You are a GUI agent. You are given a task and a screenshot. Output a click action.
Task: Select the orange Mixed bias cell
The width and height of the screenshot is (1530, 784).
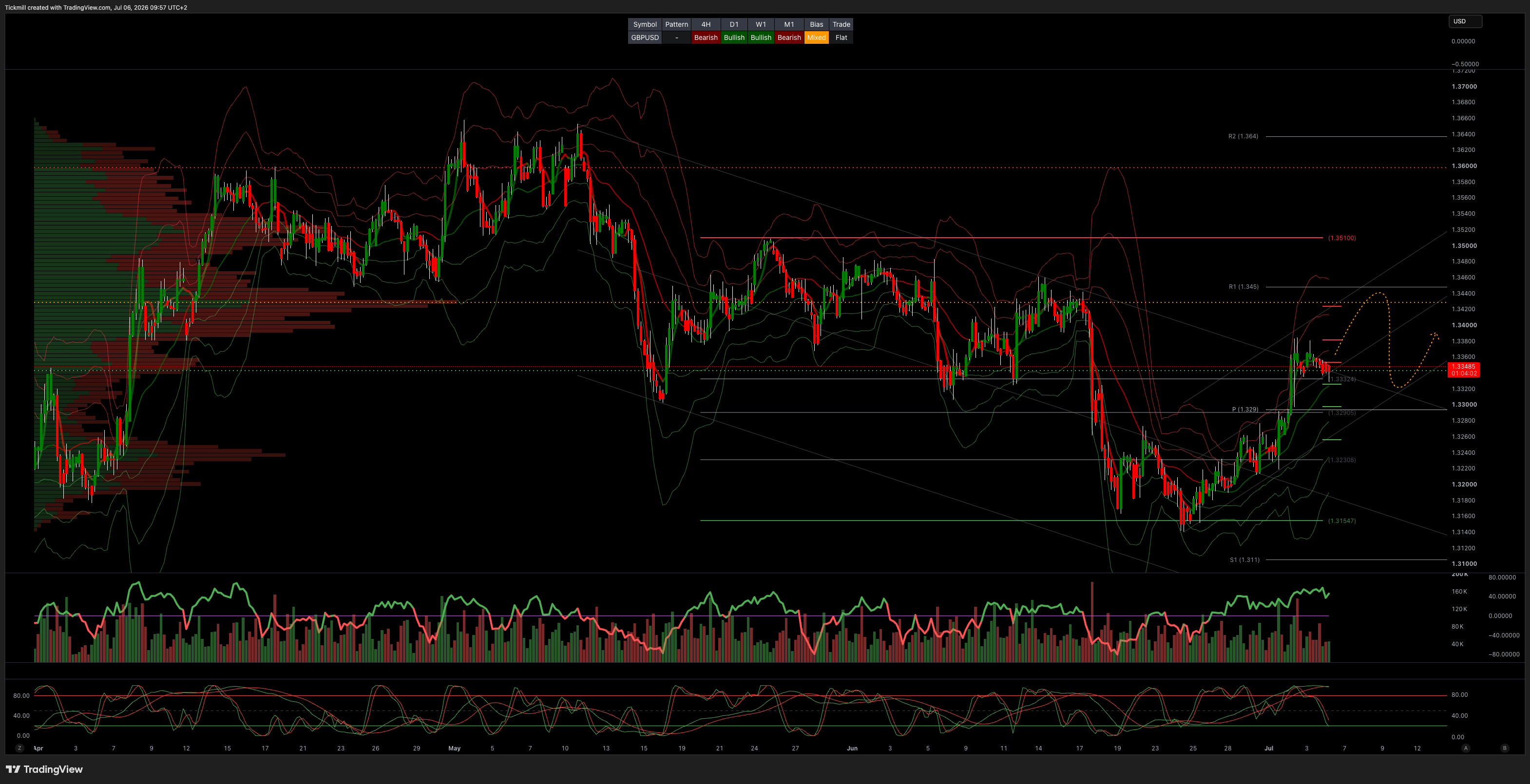coord(816,37)
